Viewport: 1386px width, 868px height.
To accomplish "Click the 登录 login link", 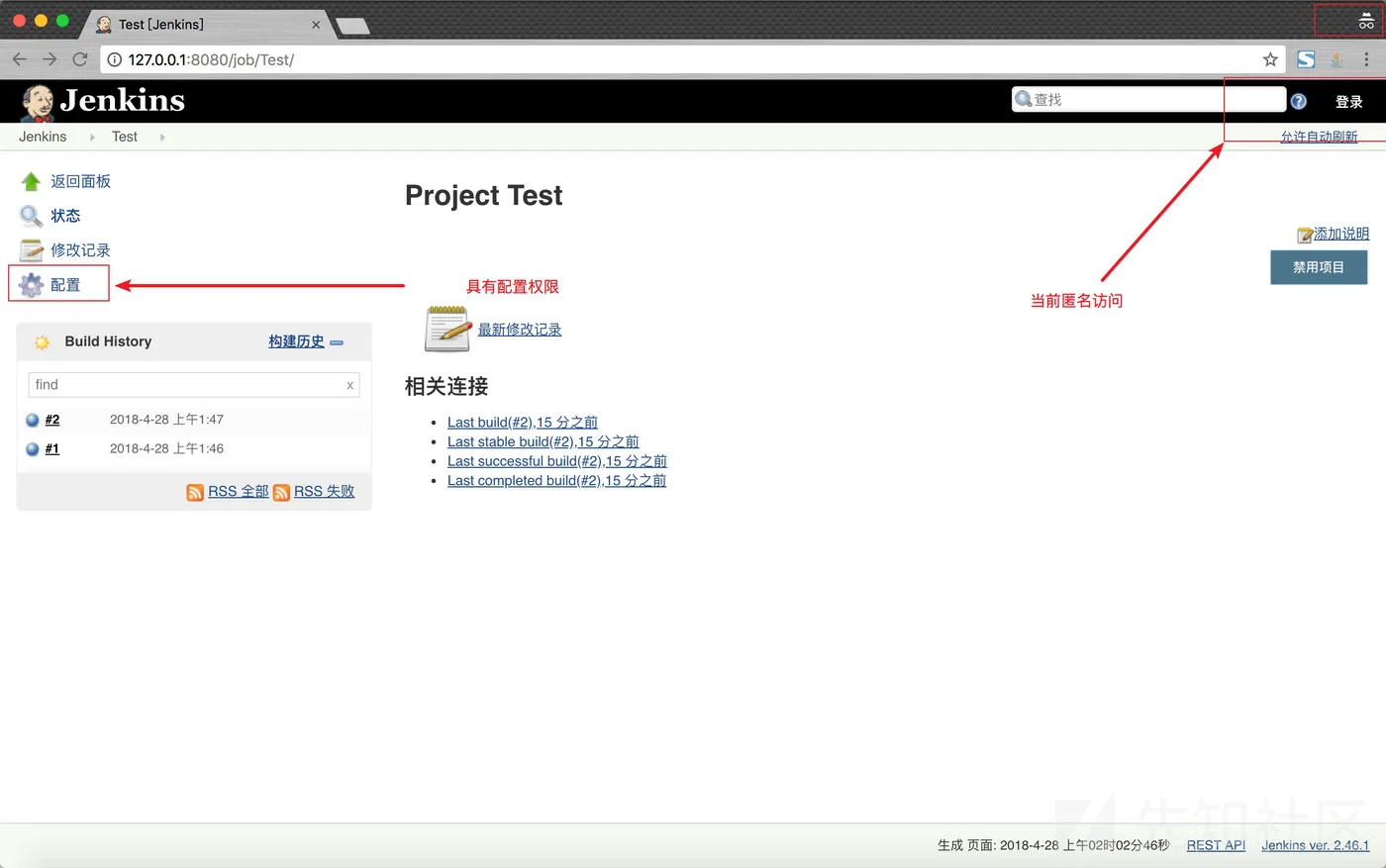I will point(1348,101).
